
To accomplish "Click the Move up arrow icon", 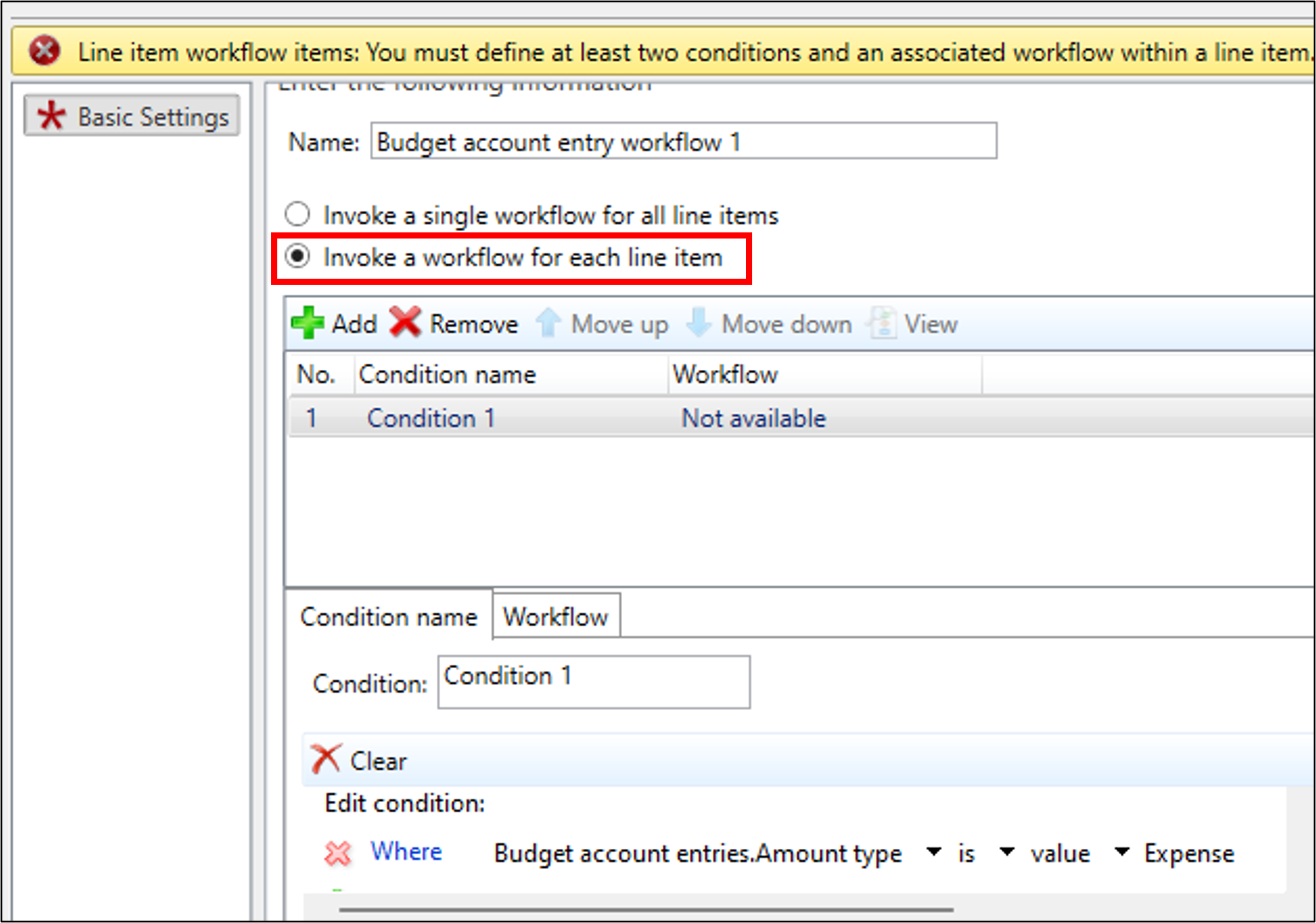I will 549,323.
